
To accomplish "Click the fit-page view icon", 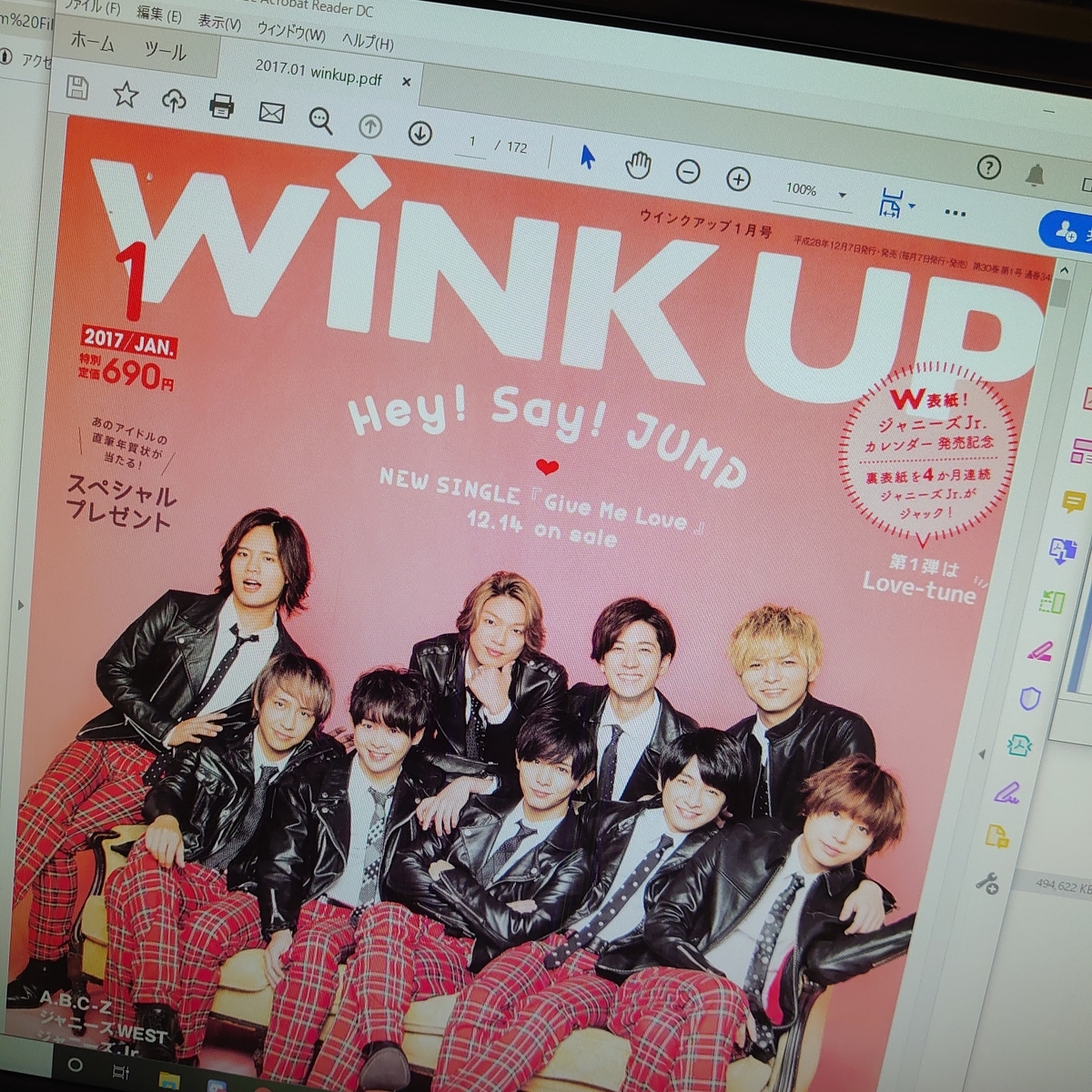I will pyautogui.click(x=890, y=203).
